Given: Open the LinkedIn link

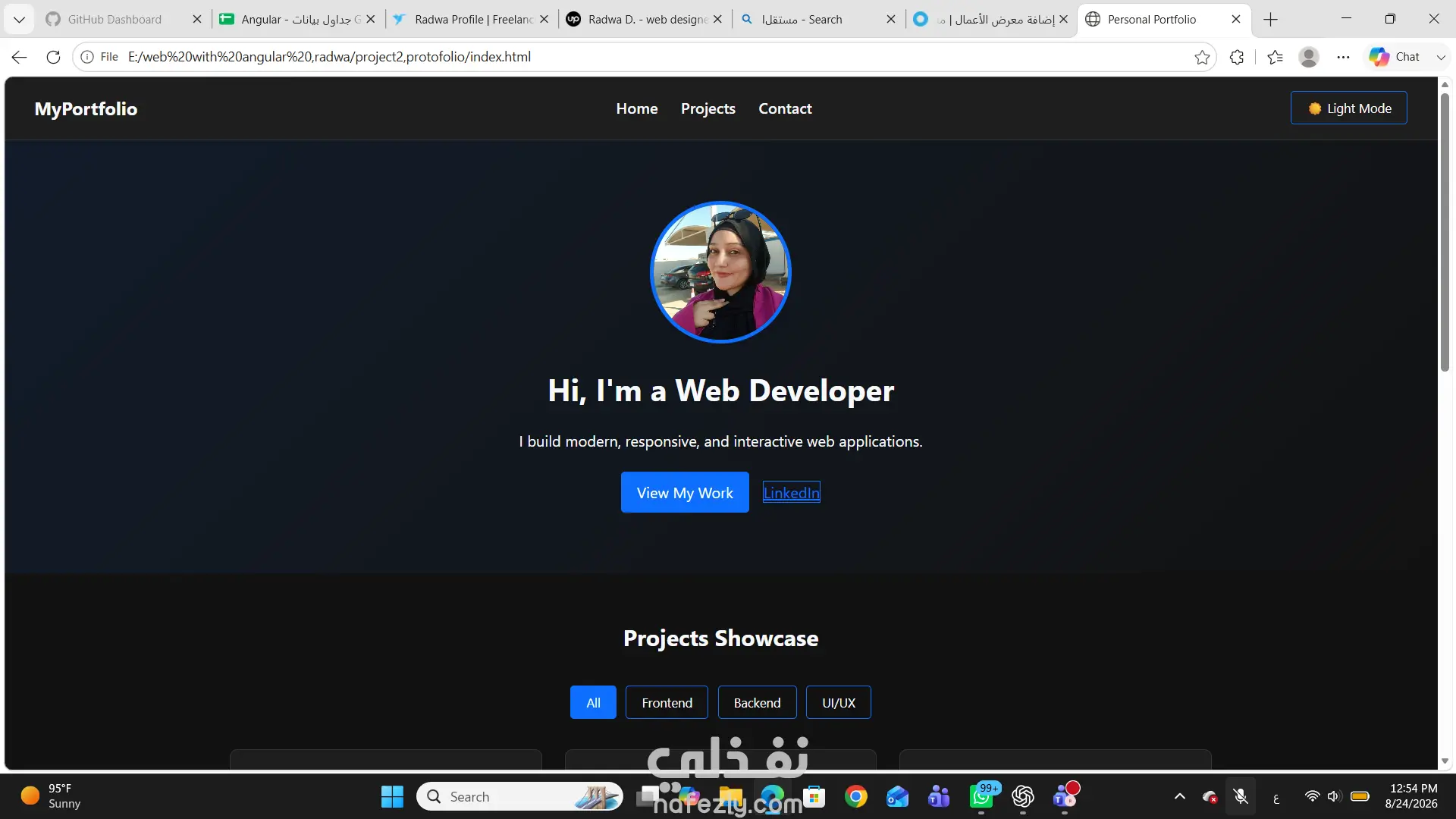Looking at the screenshot, I should [x=791, y=493].
